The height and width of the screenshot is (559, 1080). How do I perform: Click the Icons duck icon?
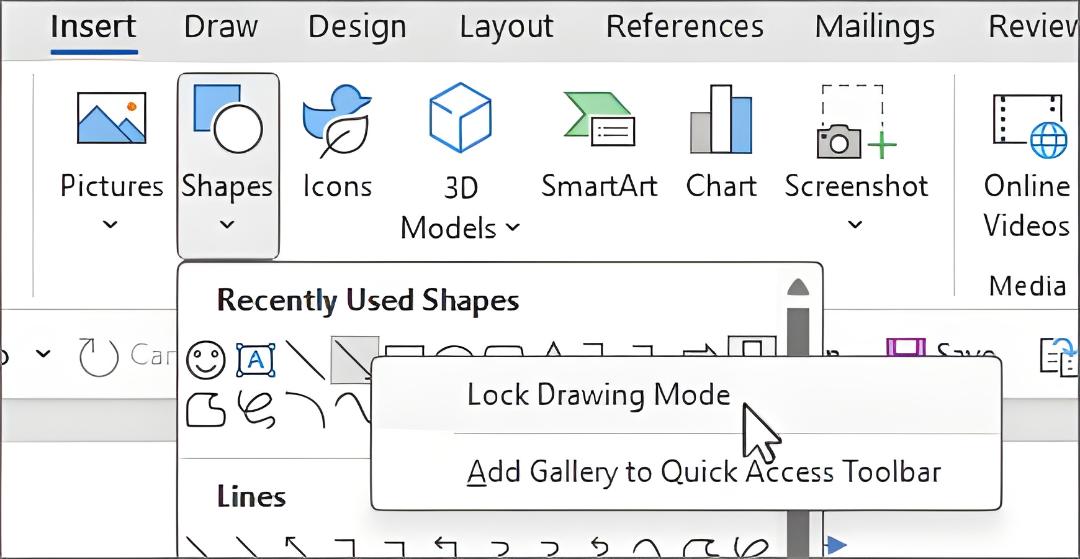pos(337,121)
